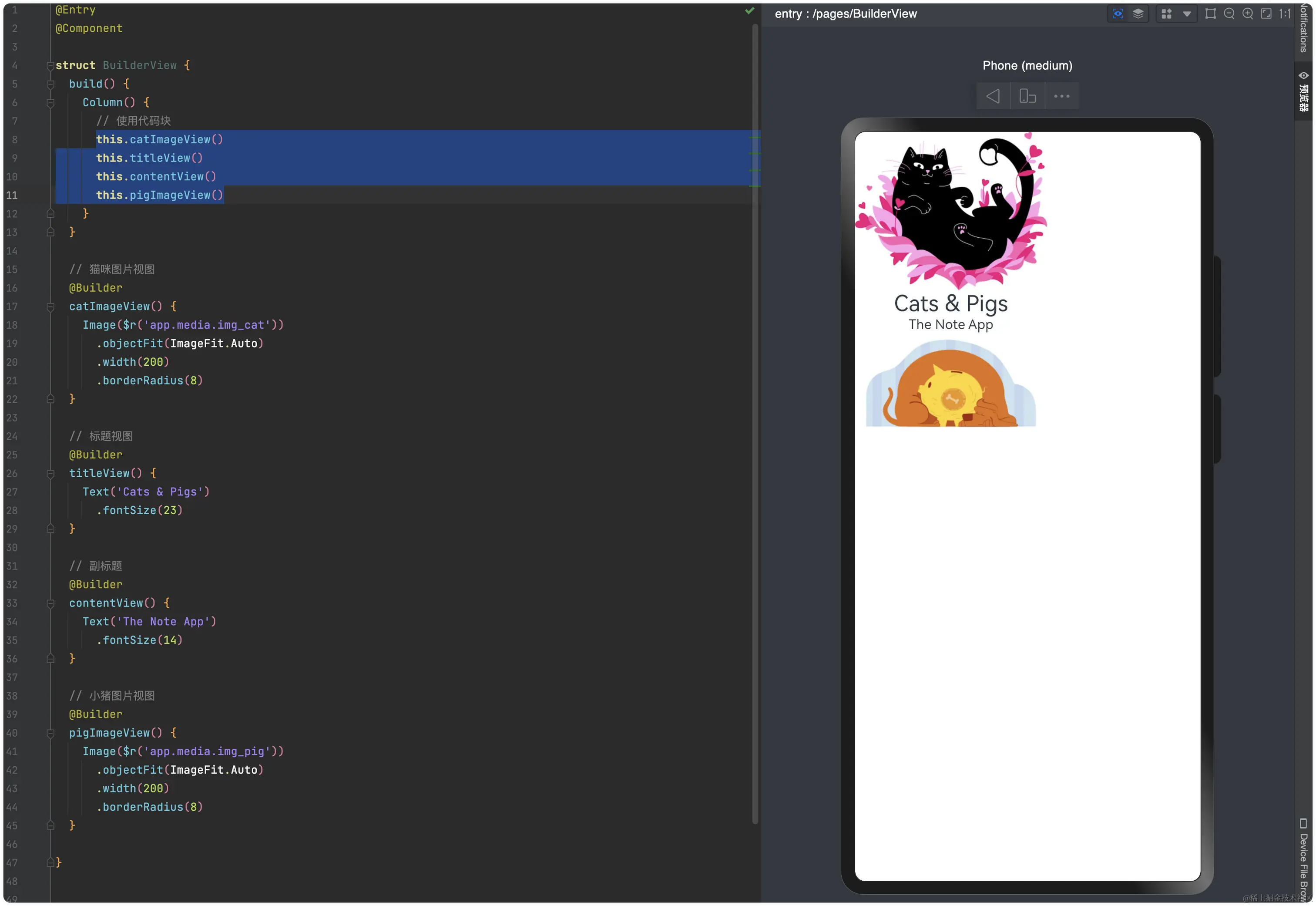The width and height of the screenshot is (1316, 906).
Task: Open the 预览器 previewer side tab
Action: pyautogui.click(x=1304, y=91)
